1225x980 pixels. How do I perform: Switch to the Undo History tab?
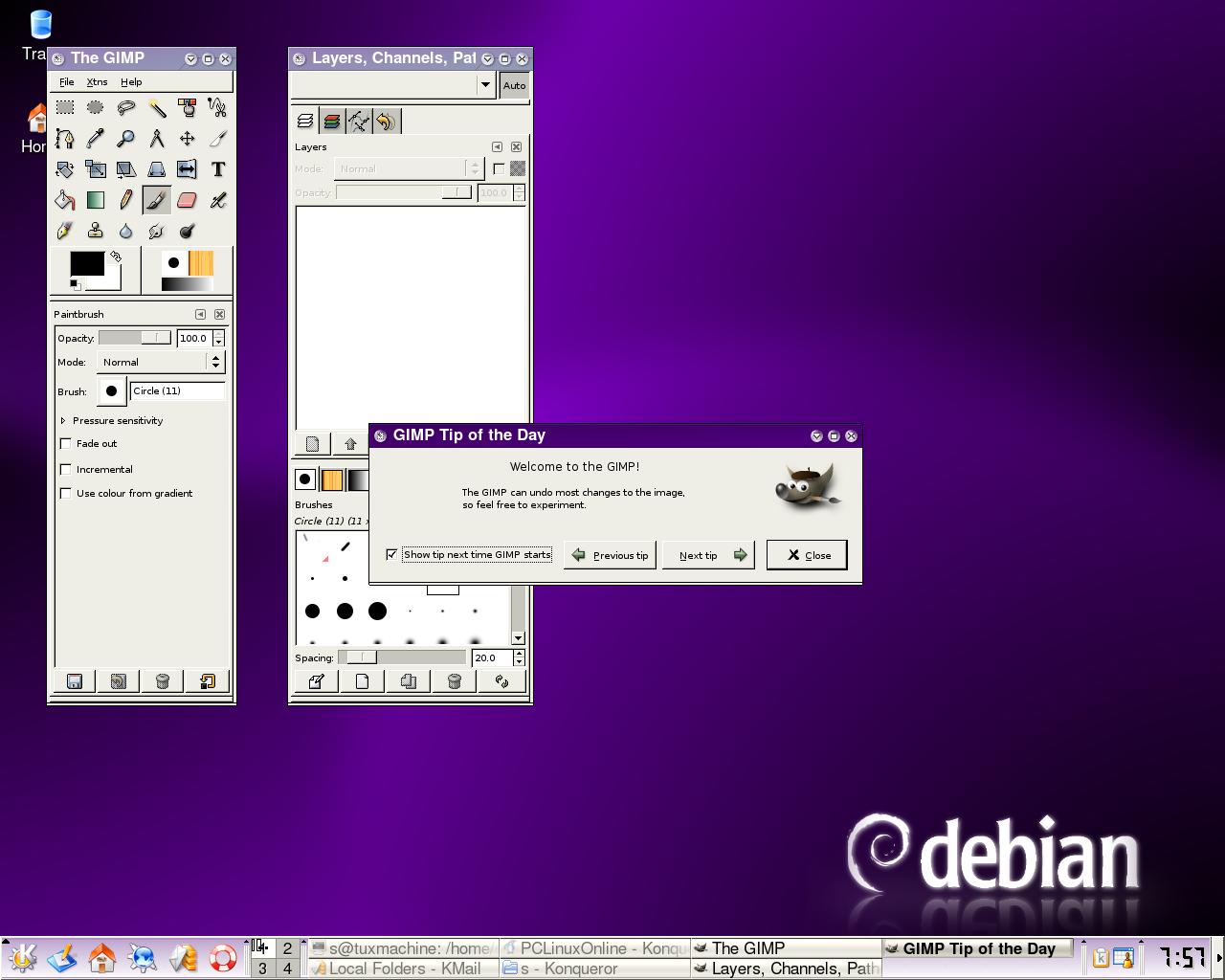[386, 122]
